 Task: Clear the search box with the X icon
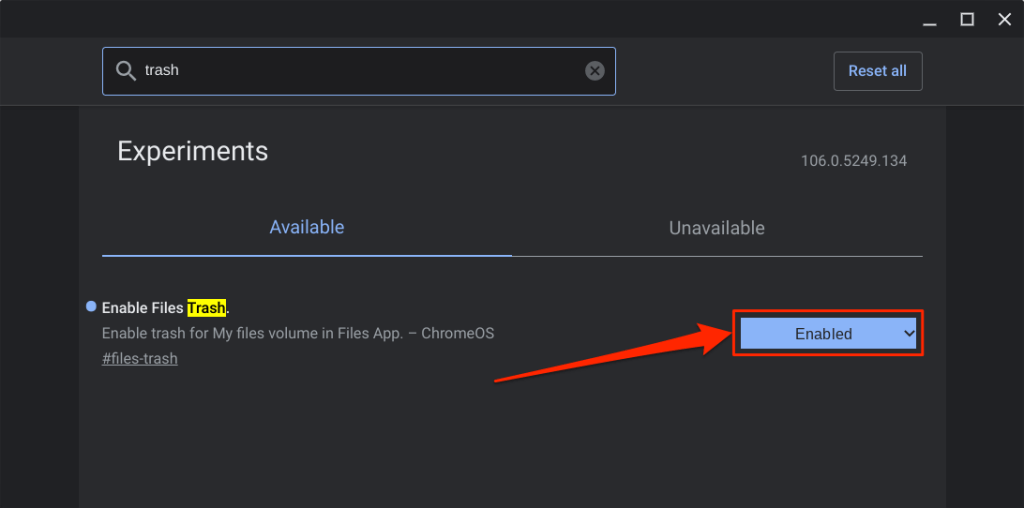tap(595, 71)
